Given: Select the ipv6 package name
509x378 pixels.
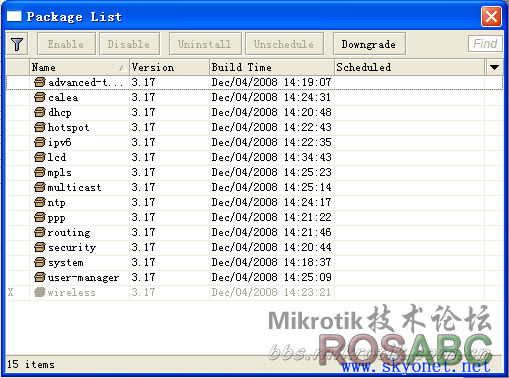Looking at the screenshot, I should [60, 142].
